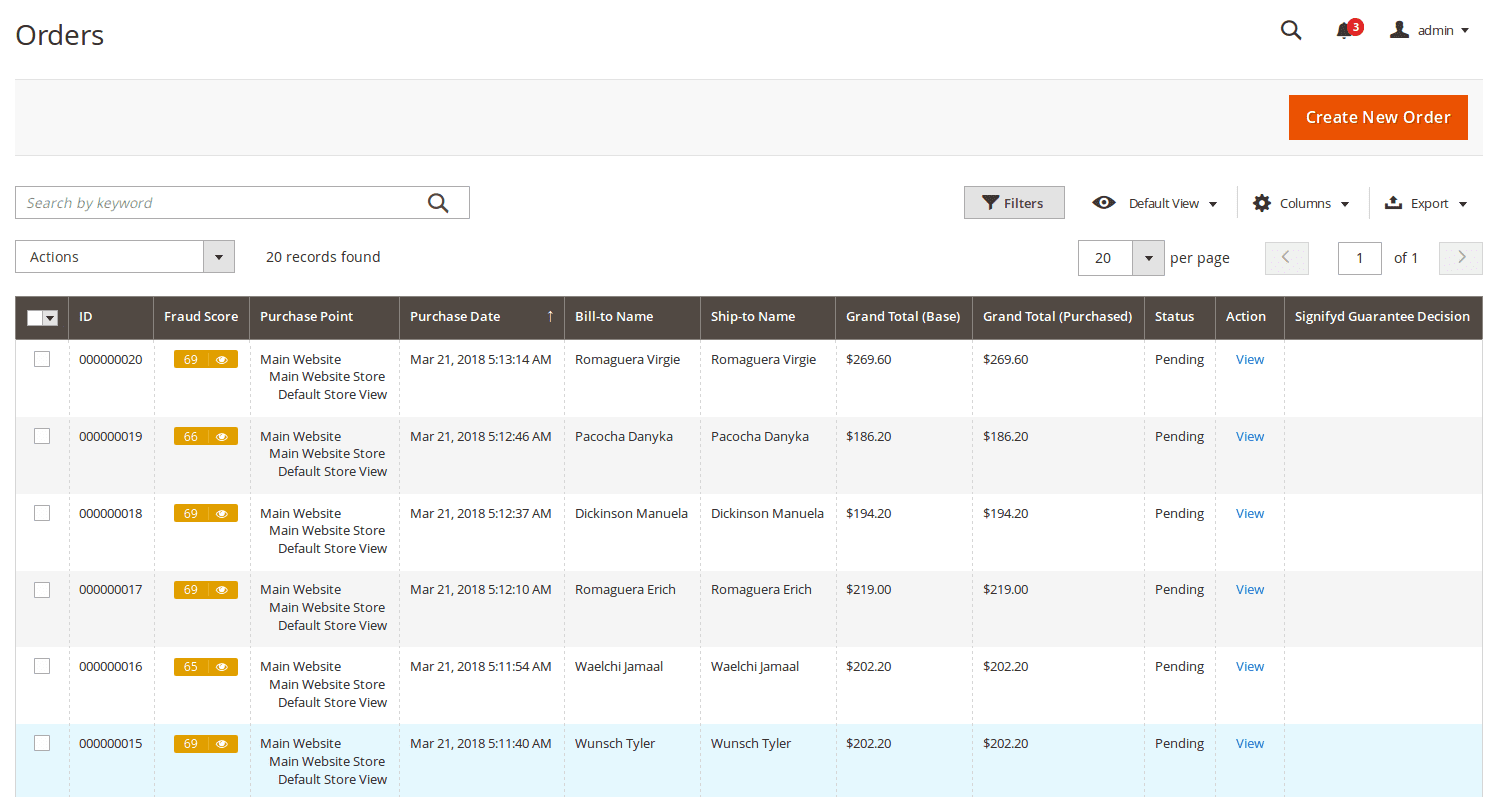1488x797 pixels.
Task: Click the fraud score eye icon for order 000000016
Action: 222,667
